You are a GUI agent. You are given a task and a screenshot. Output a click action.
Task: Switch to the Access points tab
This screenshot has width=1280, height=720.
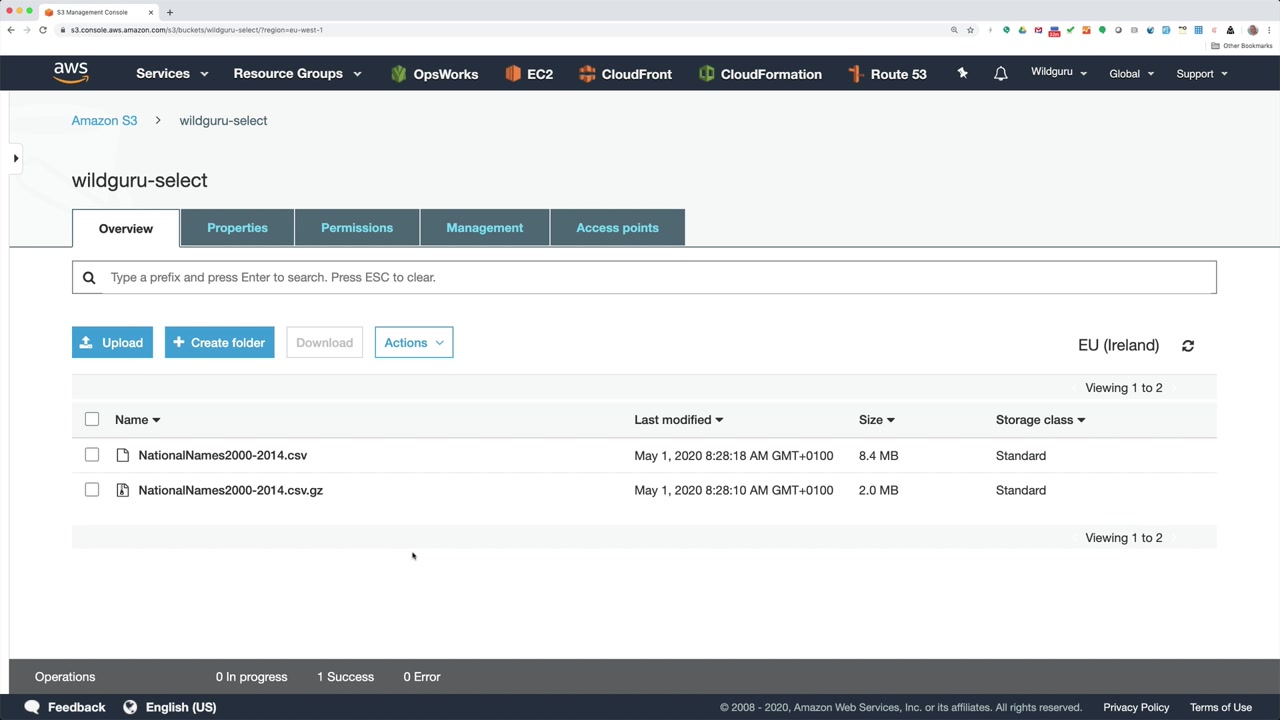click(x=617, y=228)
